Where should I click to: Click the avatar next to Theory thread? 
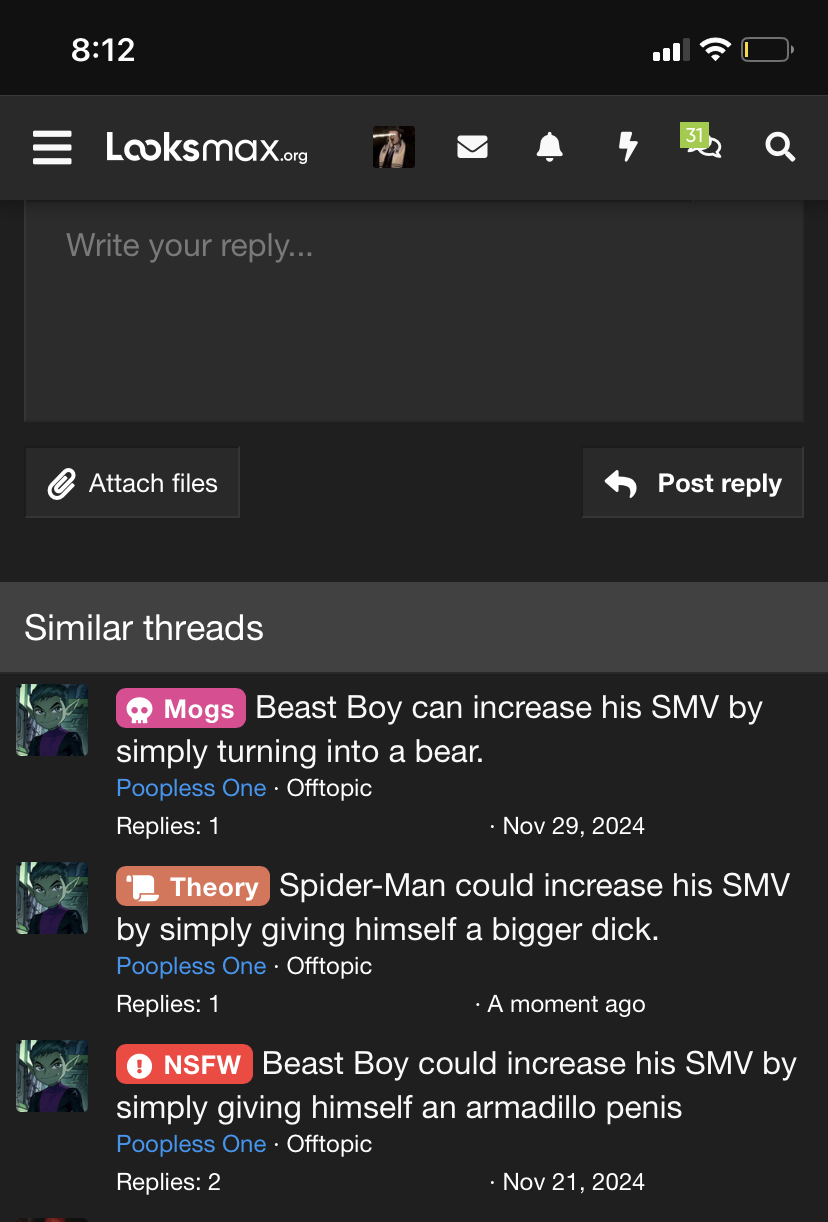[52, 898]
